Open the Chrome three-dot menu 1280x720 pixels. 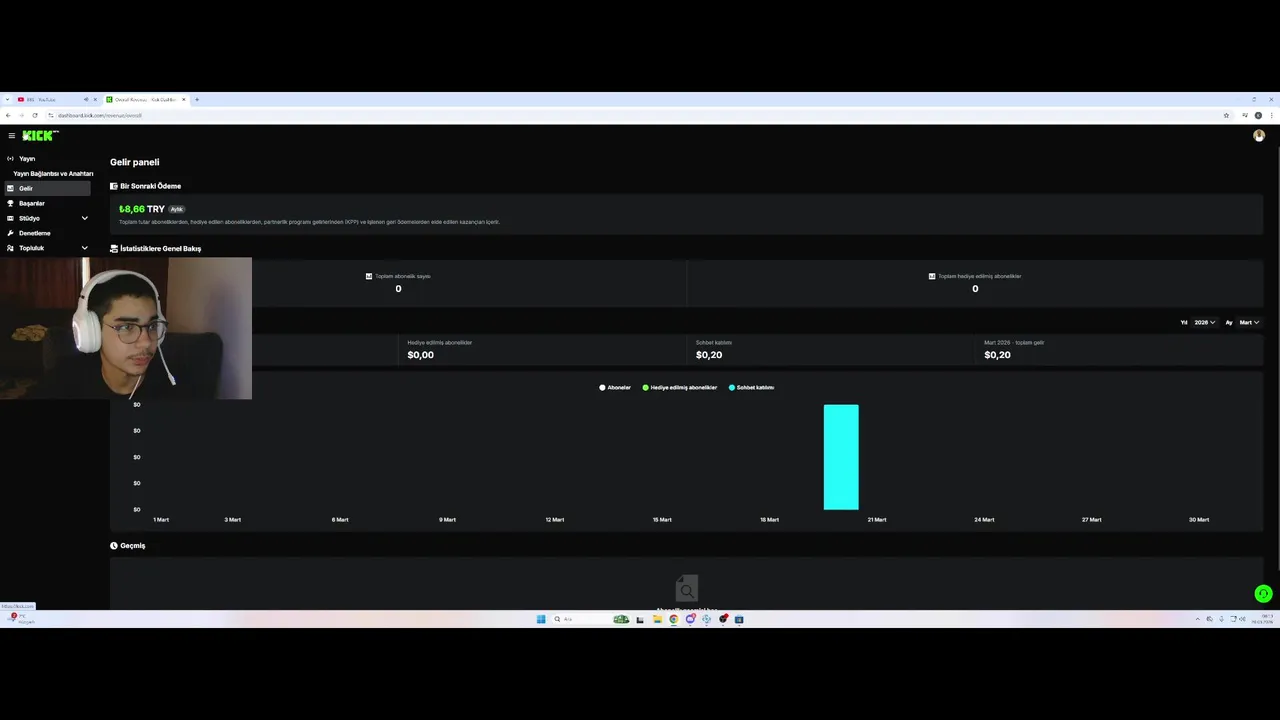point(1271,115)
